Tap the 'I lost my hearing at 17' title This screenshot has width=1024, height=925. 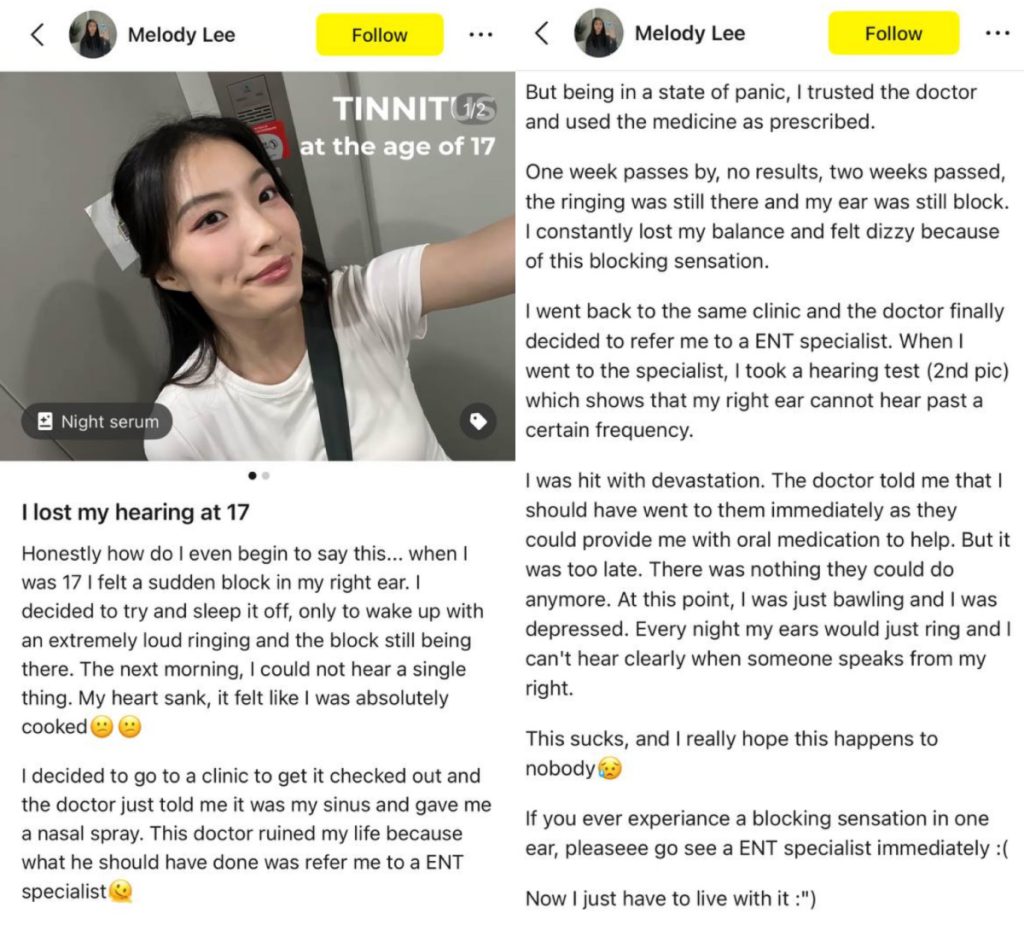(x=135, y=512)
